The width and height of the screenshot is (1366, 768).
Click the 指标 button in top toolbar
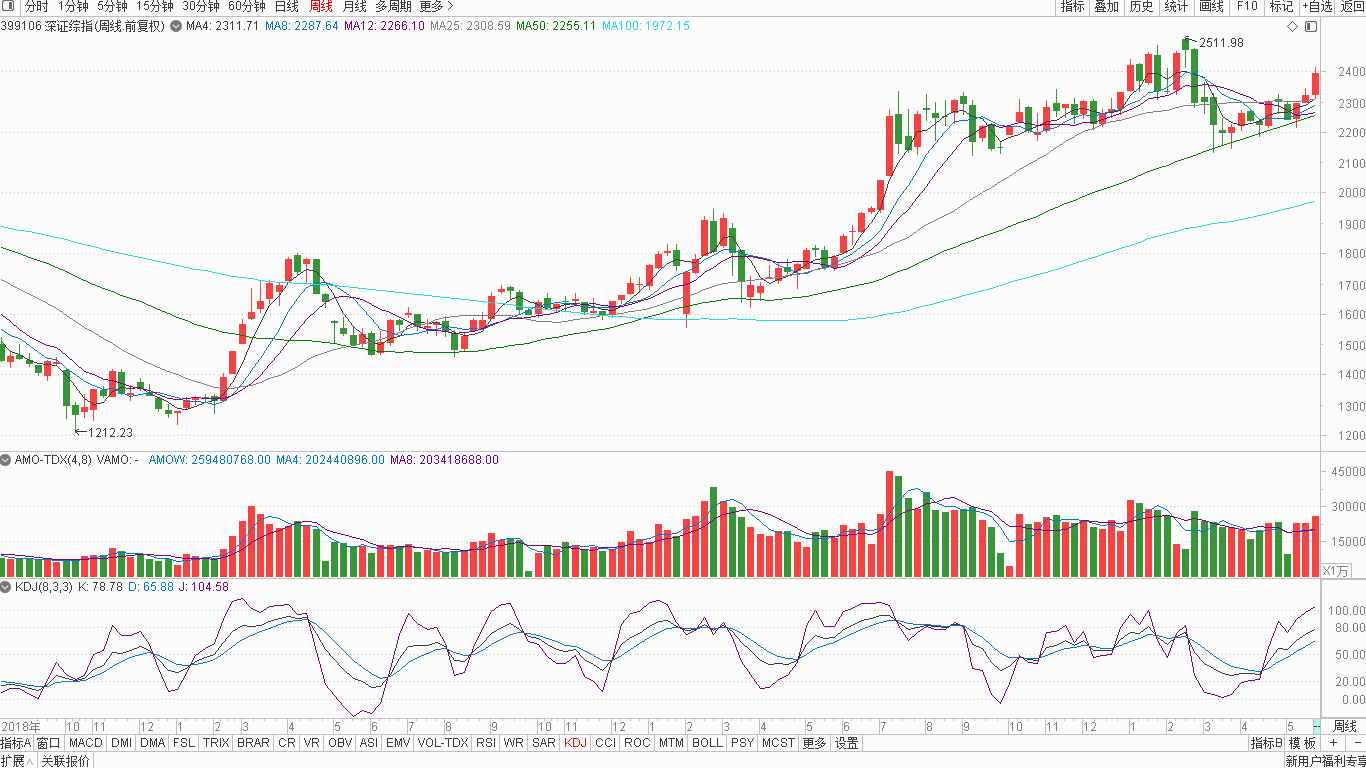(x=1072, y=6)
